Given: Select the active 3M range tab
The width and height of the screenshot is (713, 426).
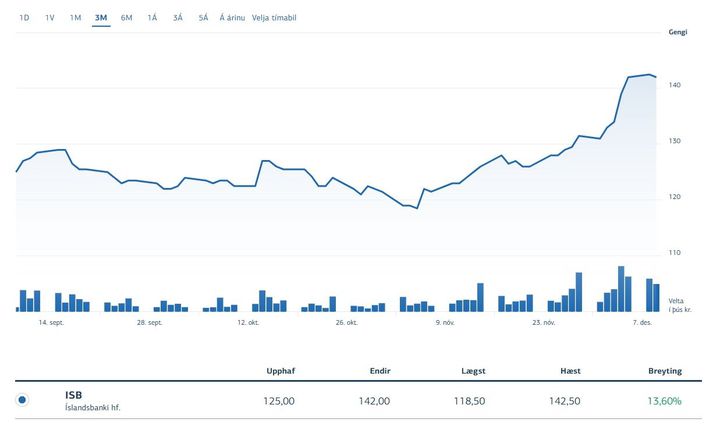Looking at the screenshot, I should point(101,18).
